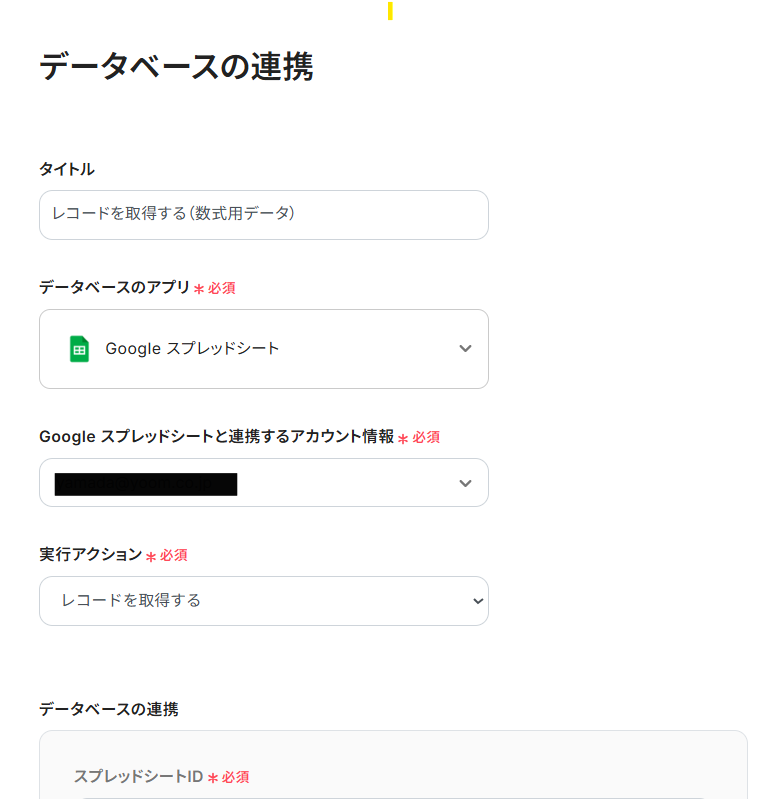Click 必須 mark beside スプレッドシートID
The image size is (767, 799).
coord(235,777)
